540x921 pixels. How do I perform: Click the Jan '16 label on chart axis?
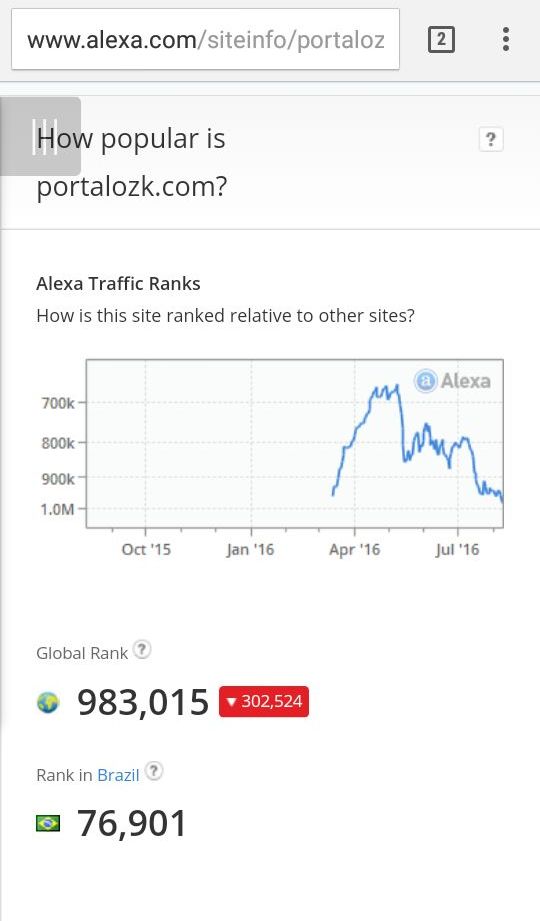pyautogui.click(x=250, y=550)
